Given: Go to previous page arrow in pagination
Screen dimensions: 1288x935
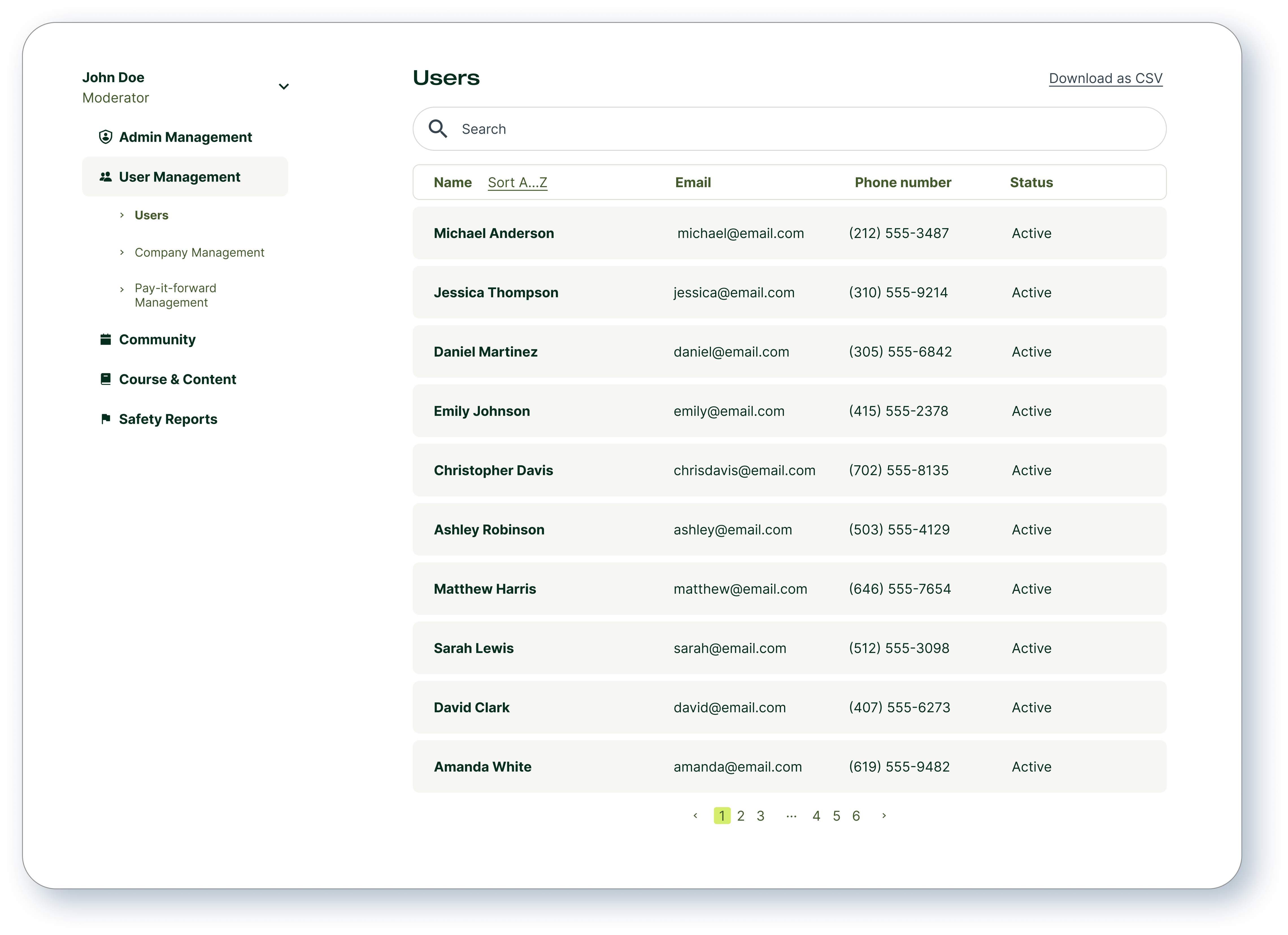Looking at the screenshot, I should [695, 816].
